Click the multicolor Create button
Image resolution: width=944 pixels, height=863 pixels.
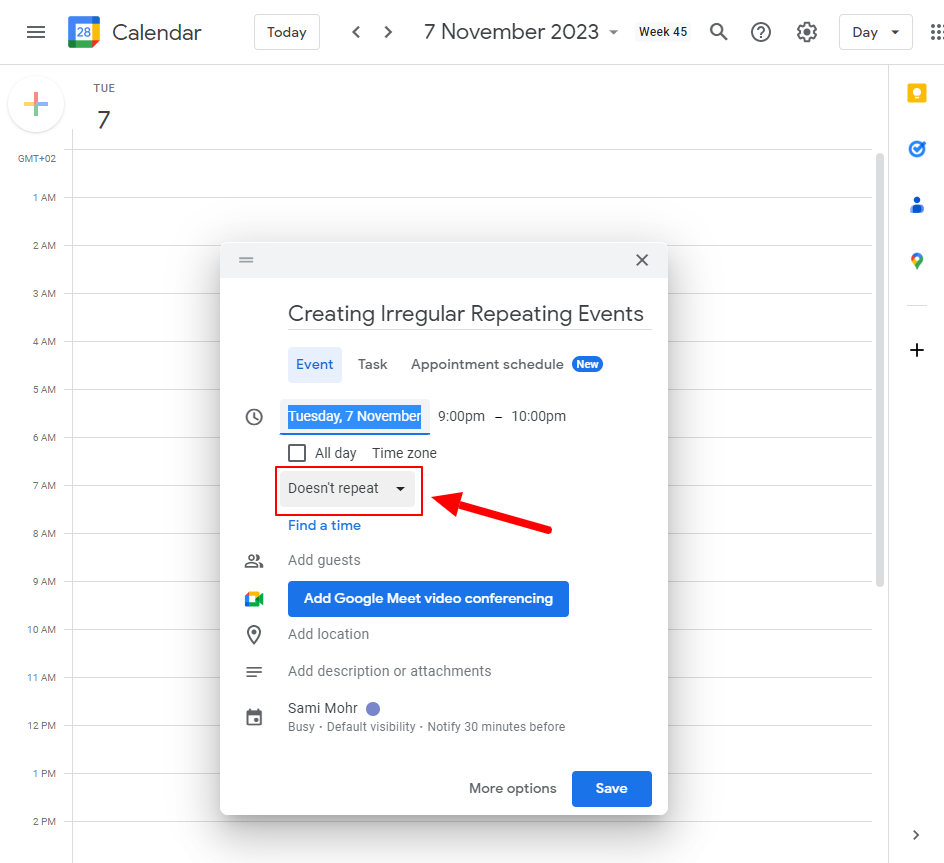[36, 103]
